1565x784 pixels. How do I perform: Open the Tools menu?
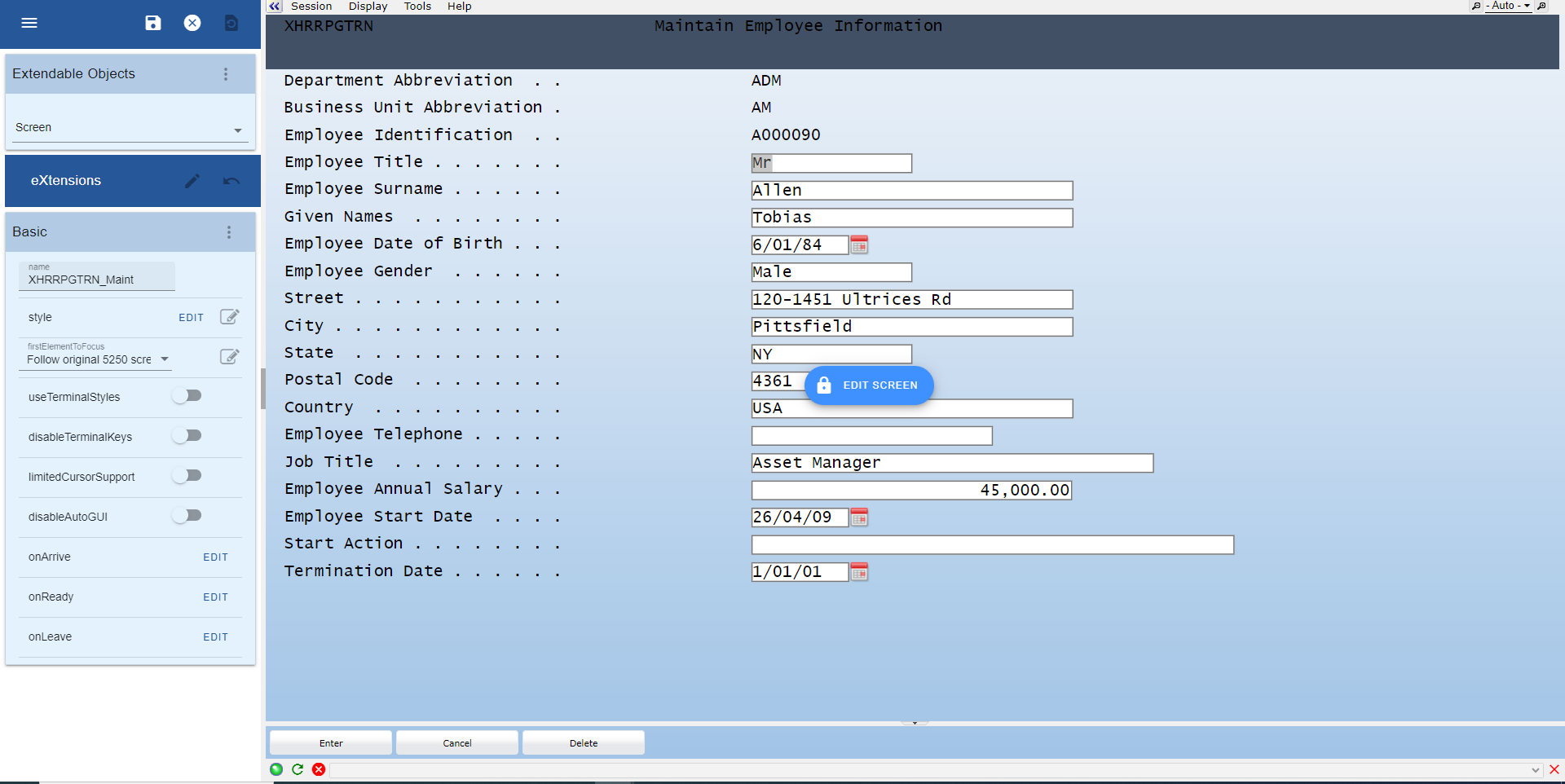417,7
